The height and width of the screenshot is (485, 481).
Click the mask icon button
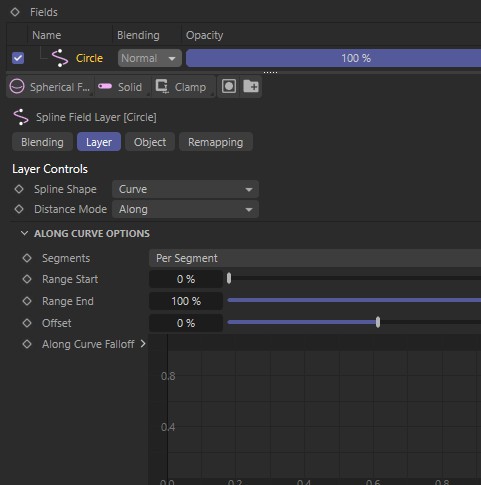point(229,86)
